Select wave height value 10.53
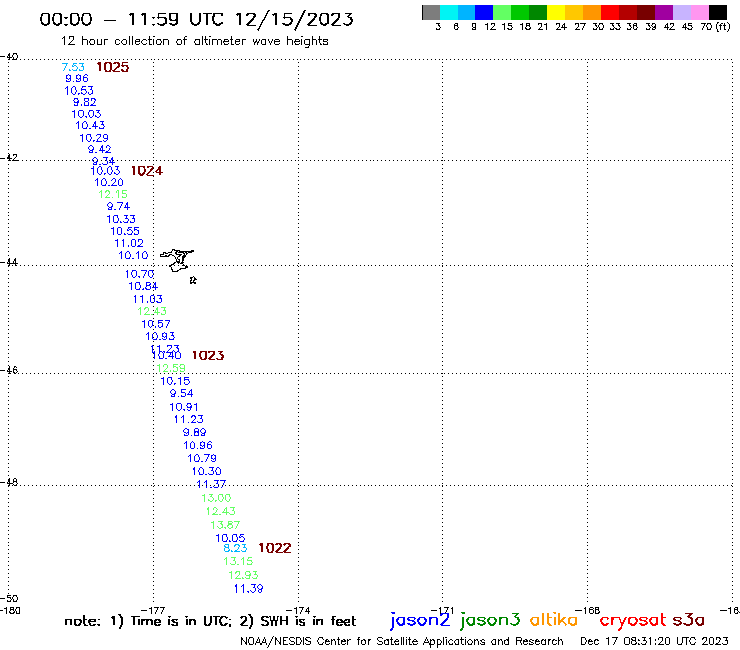Image resolution: width=740 pixels, height=650 pixels. tap(79, 90)
